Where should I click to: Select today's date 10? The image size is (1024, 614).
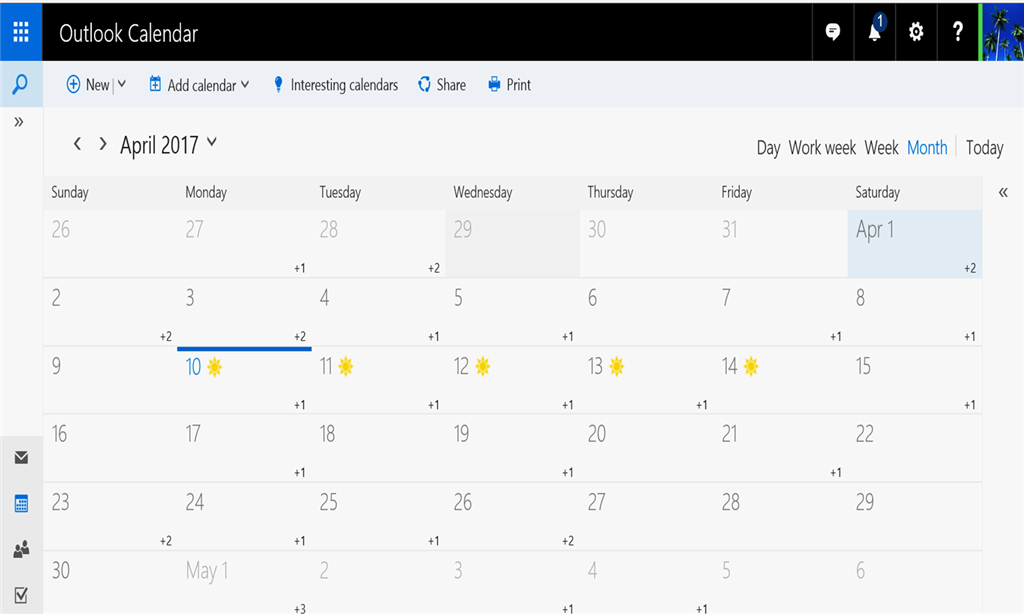click(193, 367)
